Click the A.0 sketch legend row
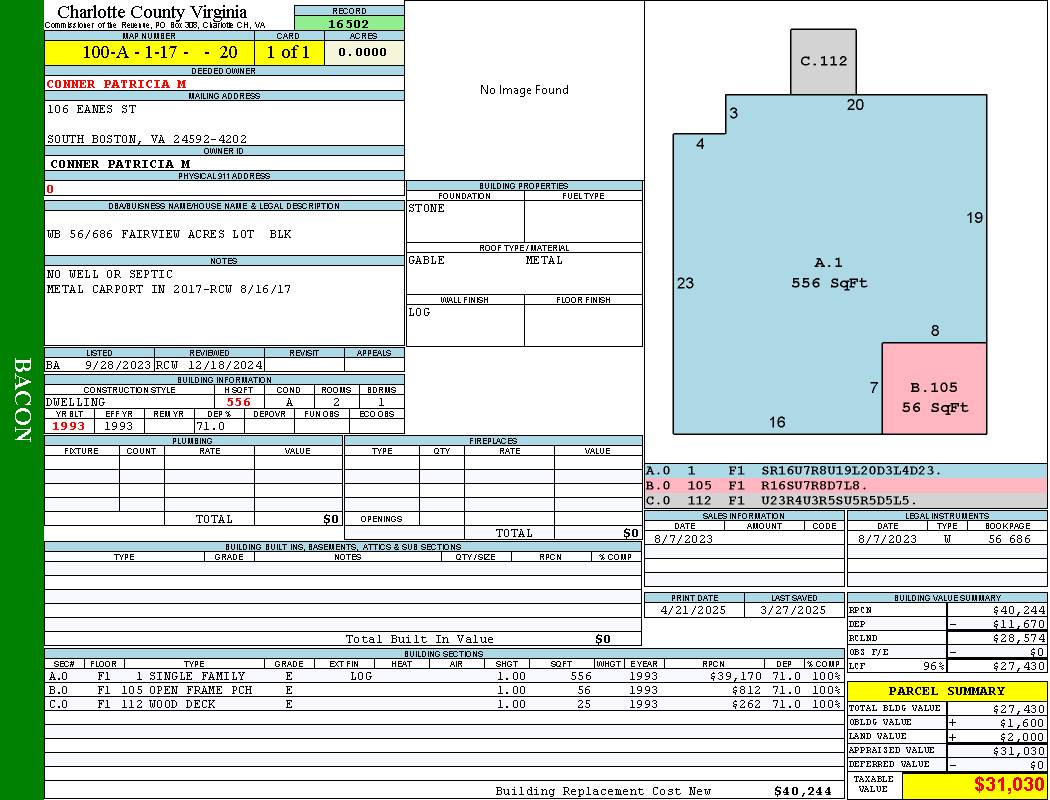This screenshot has height=800, width=1050. point(845,470)
